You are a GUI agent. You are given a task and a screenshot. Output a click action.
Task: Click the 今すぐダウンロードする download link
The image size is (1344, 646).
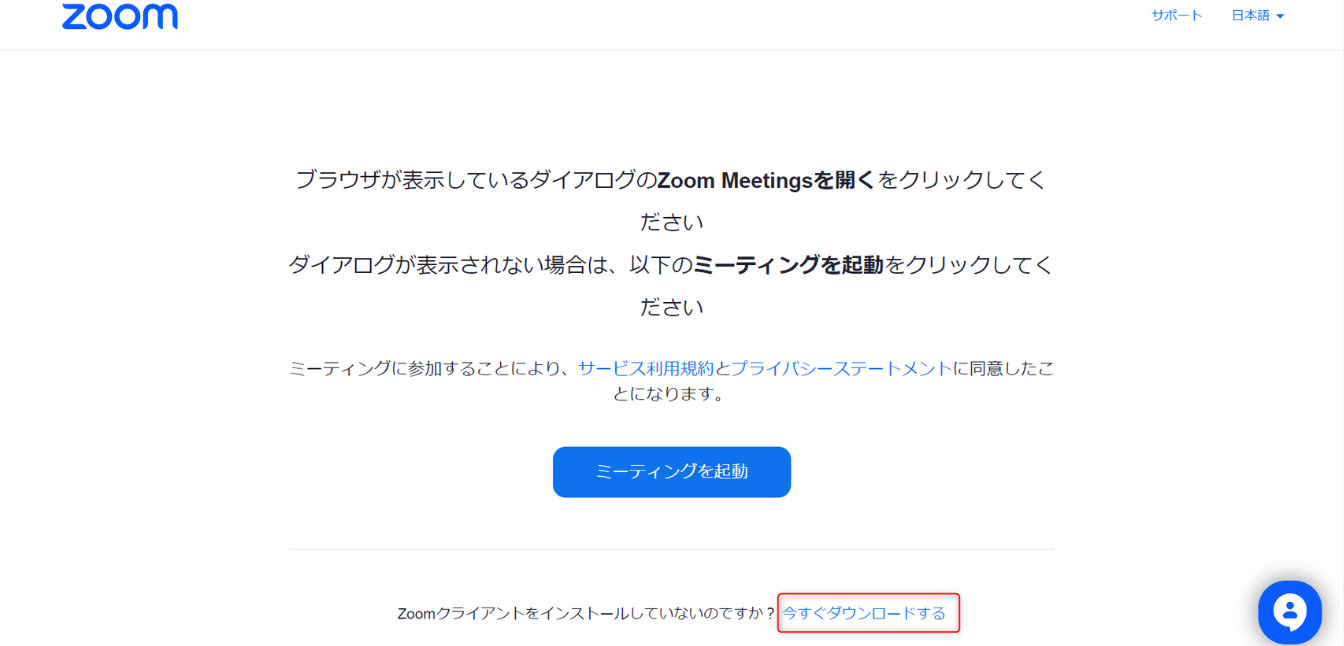864,613
